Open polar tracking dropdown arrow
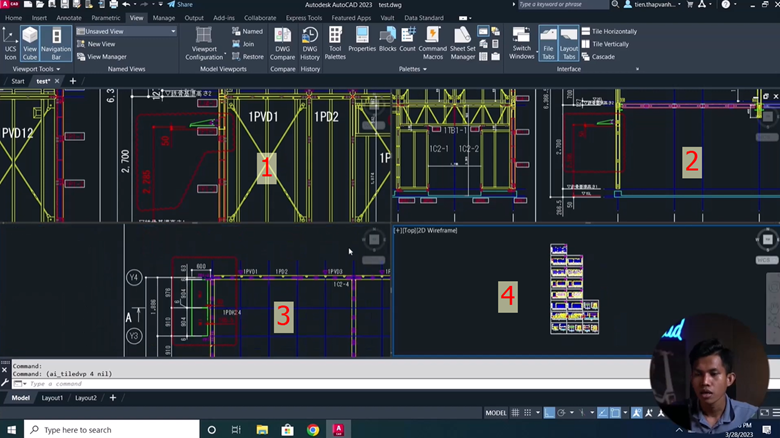 [572, 413]
